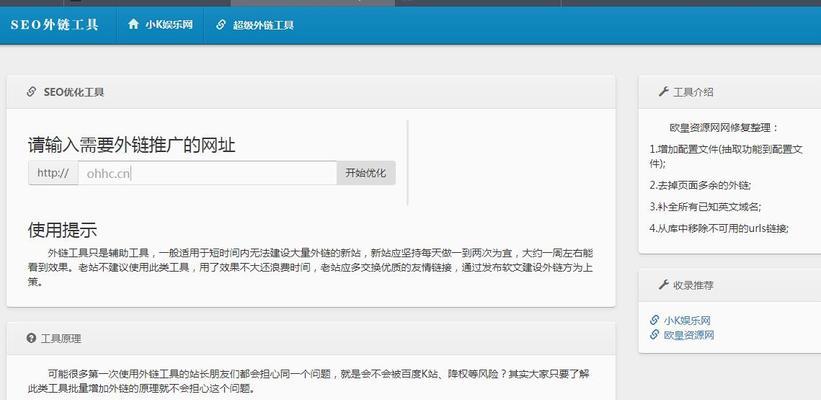This screenshot has height=400, width=821.
Task: Click the question mark icon beside 工具原理
Action: click(x=31, y=338)
